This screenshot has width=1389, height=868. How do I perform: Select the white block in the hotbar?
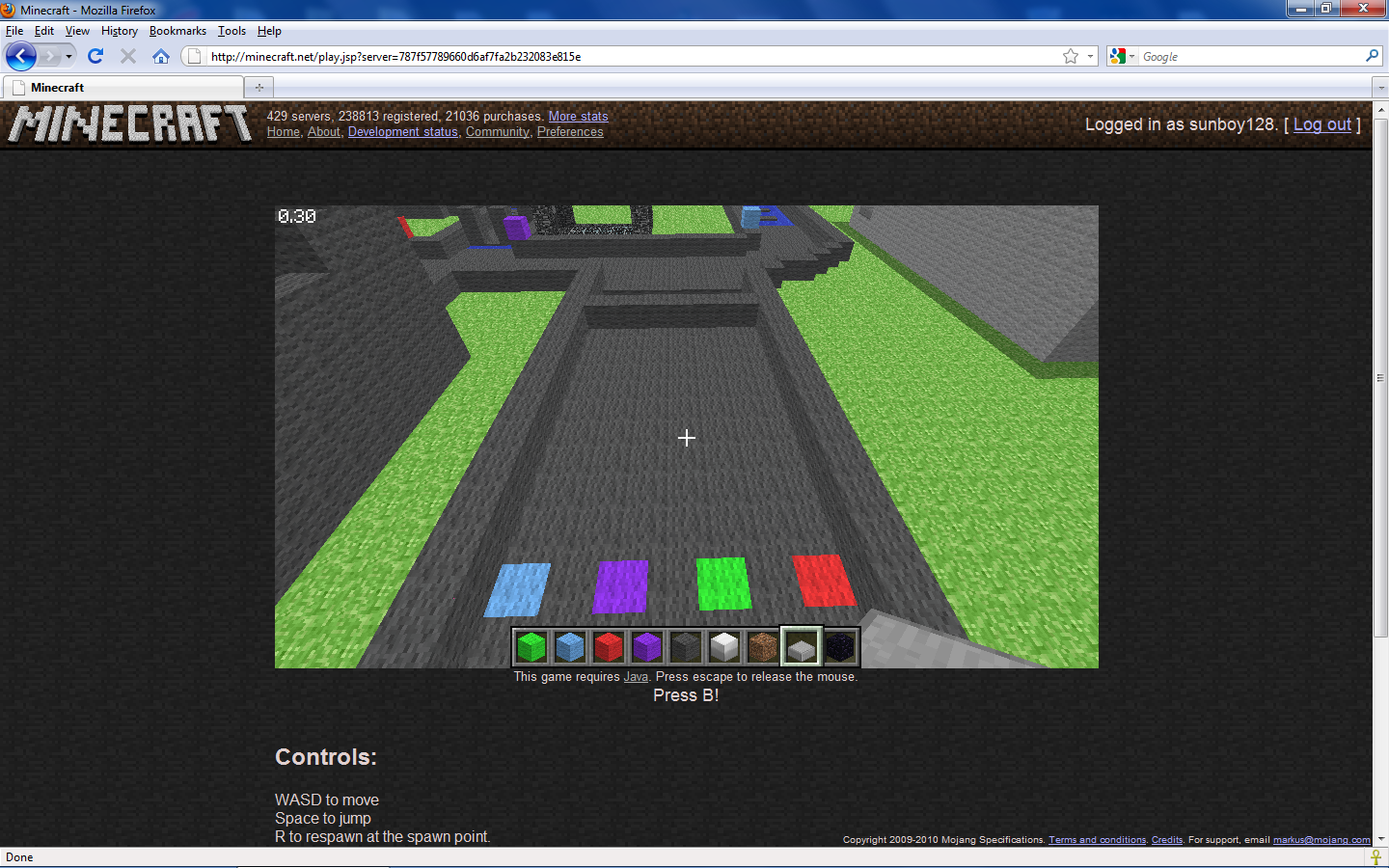point(724,646)
